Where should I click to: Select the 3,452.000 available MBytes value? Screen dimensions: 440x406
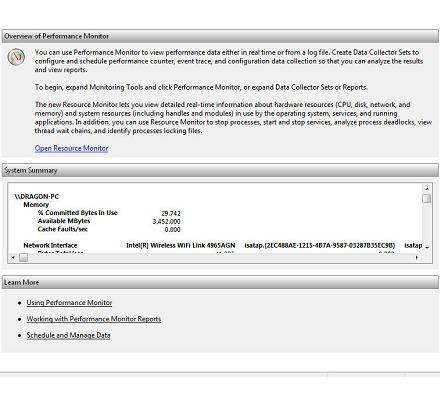(166, 221)
